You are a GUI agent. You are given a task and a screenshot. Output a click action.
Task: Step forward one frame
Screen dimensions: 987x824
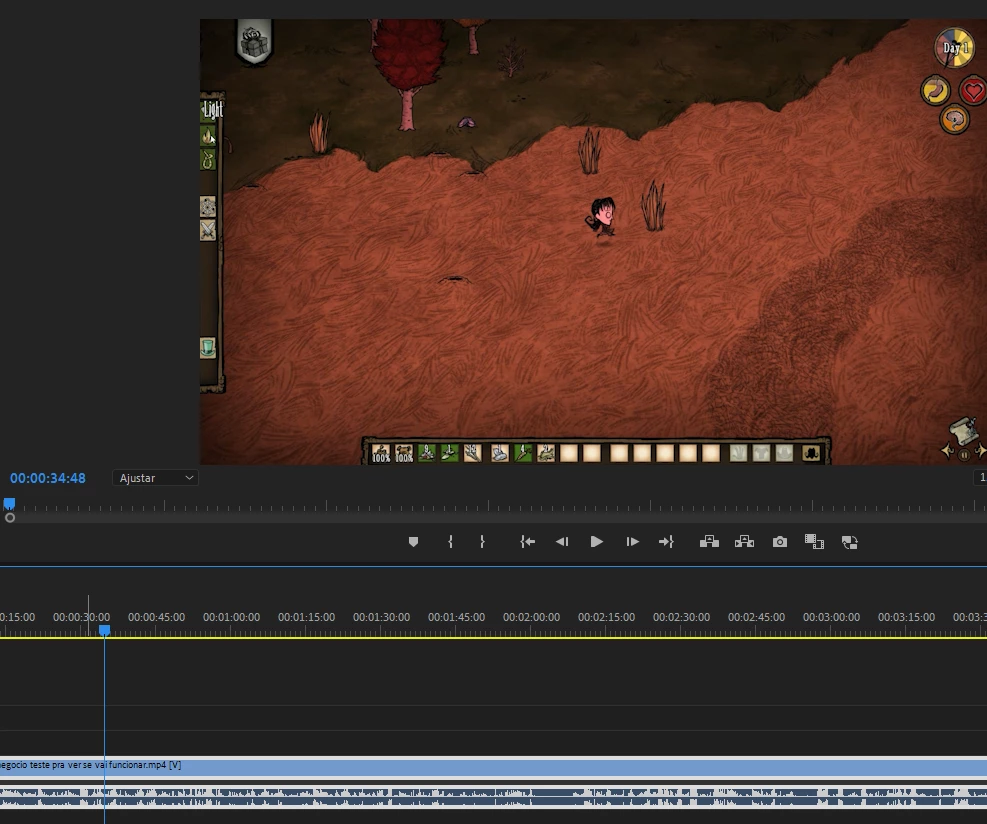click(x=633, y=542)
